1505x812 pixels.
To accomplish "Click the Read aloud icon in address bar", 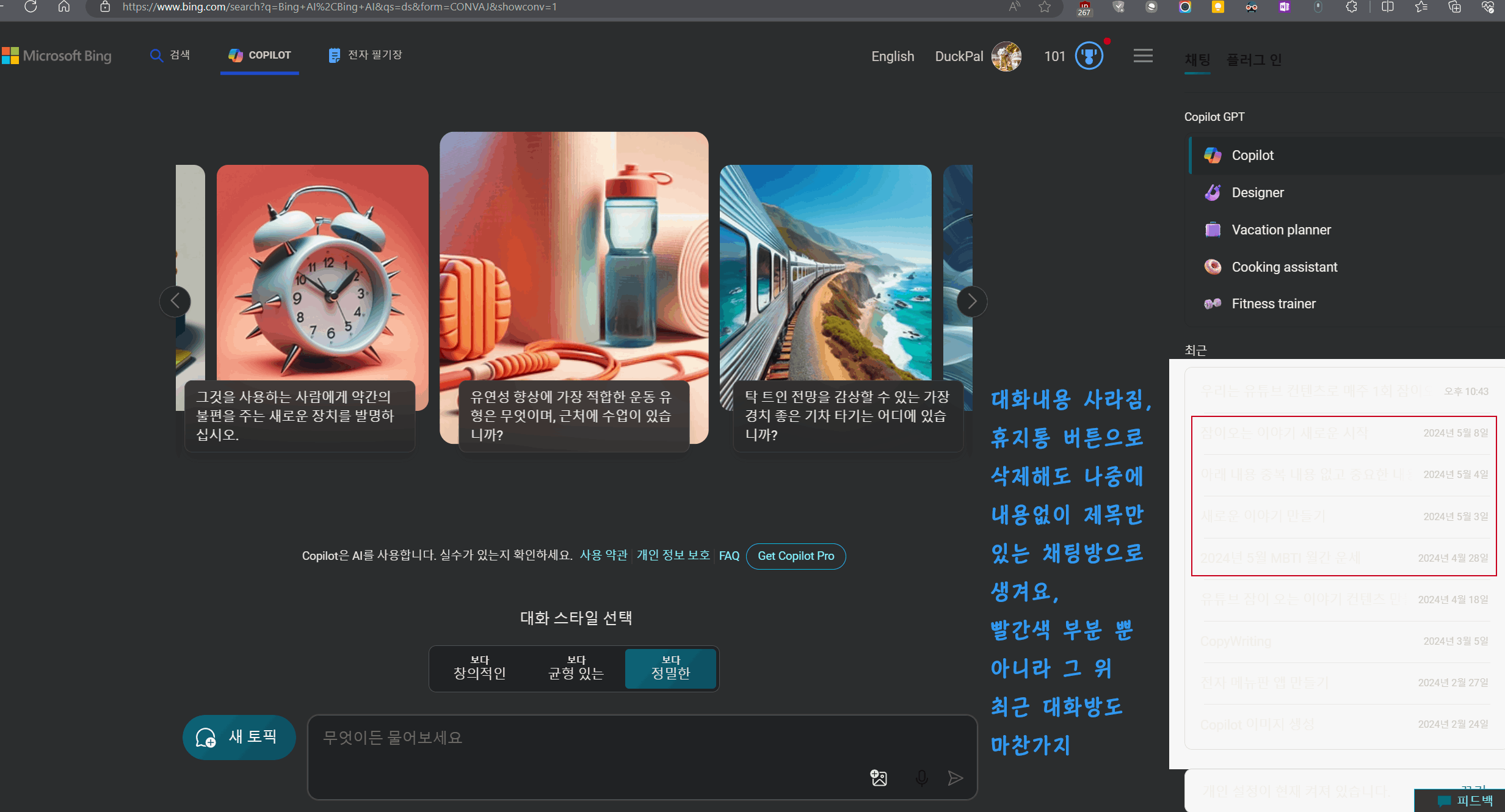I will (1014, 7).
